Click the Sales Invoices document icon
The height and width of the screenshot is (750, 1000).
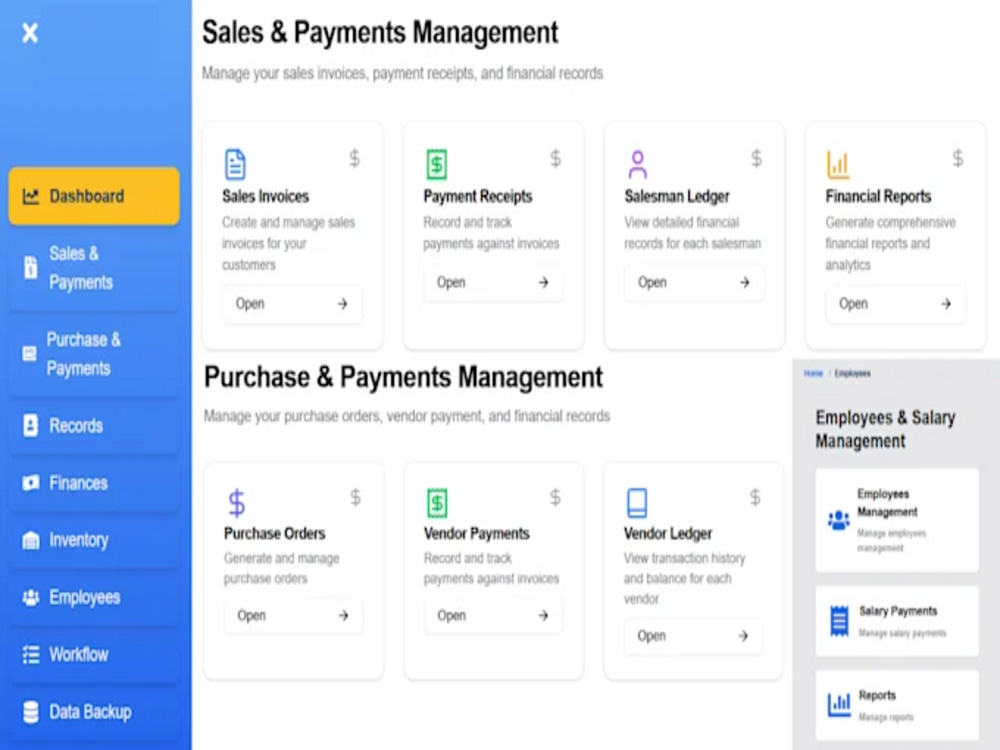click(x=235, y=164)
